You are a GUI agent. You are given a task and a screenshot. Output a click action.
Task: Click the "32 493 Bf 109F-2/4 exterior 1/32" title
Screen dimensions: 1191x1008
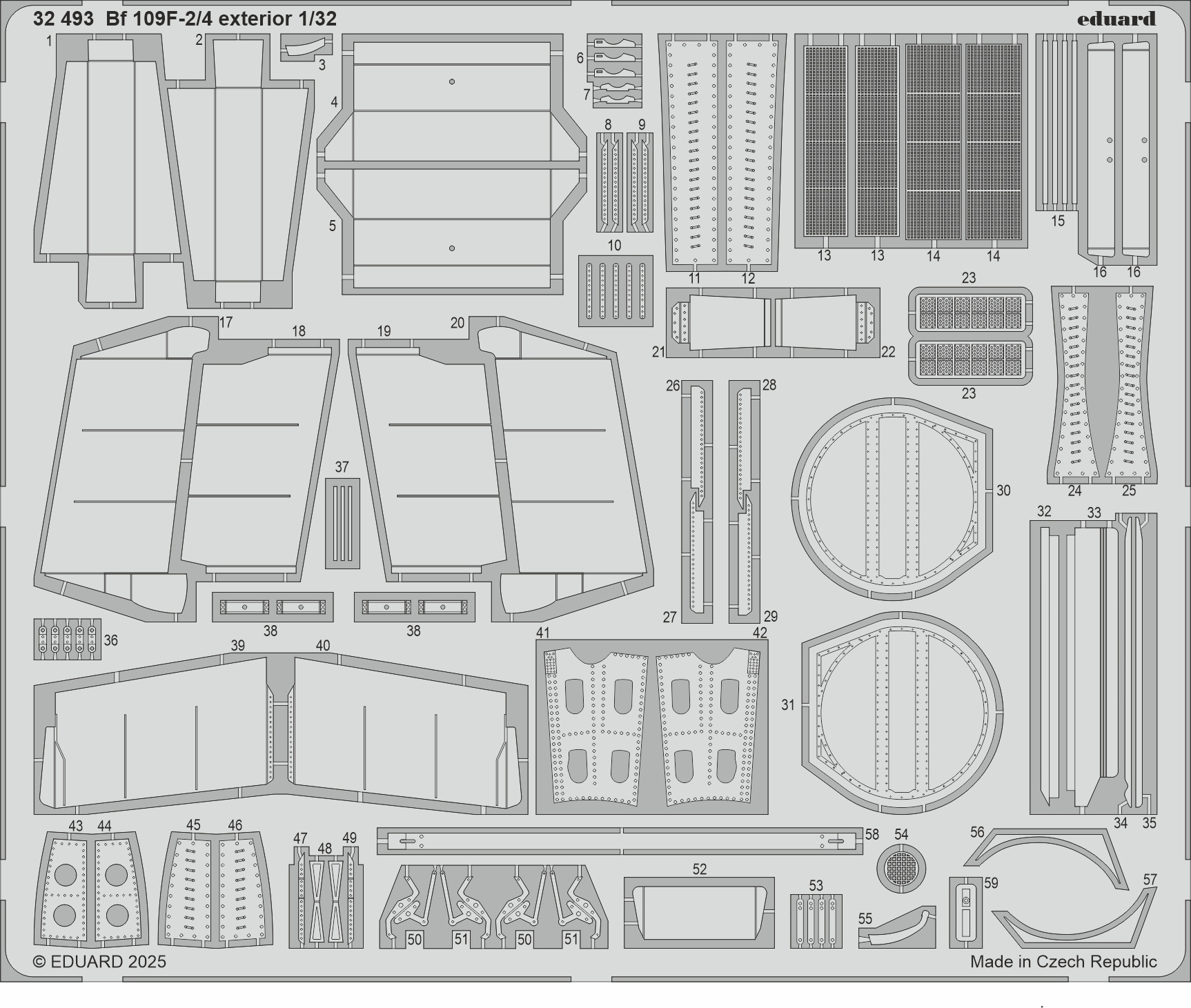[x=185, y=19]
